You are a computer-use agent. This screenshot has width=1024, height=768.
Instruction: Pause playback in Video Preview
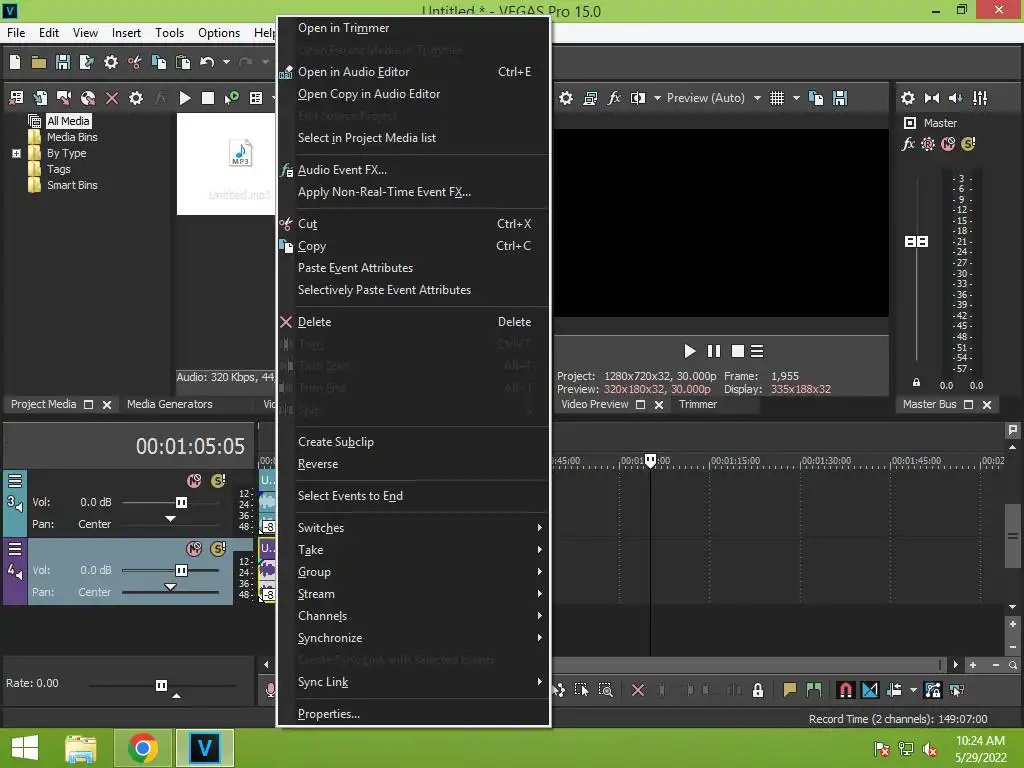[x=714, y=351]
